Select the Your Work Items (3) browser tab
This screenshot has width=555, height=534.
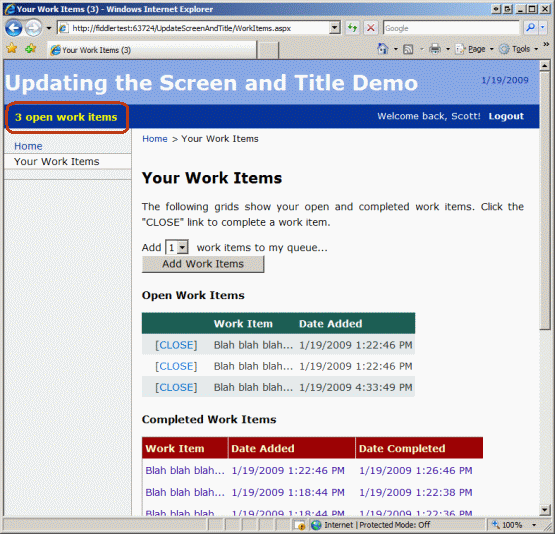[x=152, y=50]
